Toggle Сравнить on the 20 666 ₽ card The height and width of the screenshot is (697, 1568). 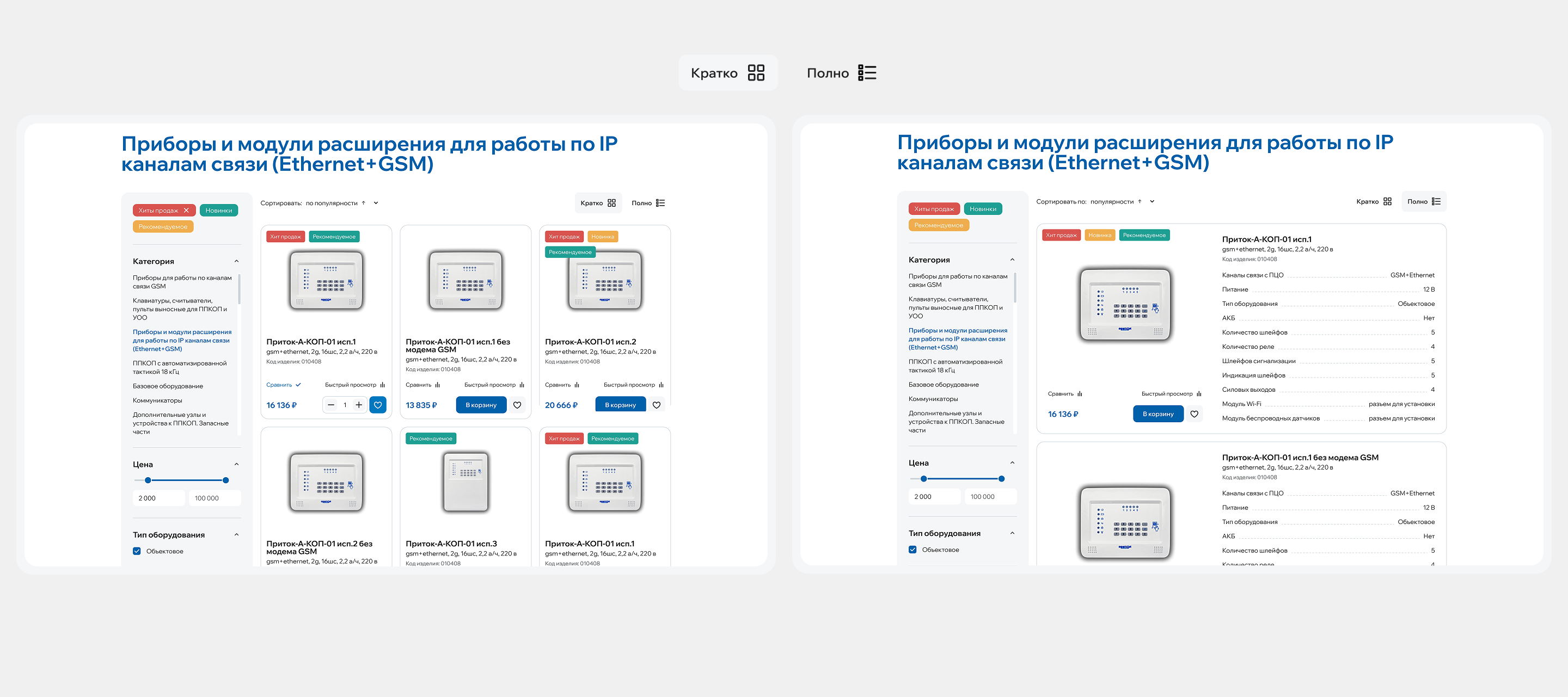(562, 385)
